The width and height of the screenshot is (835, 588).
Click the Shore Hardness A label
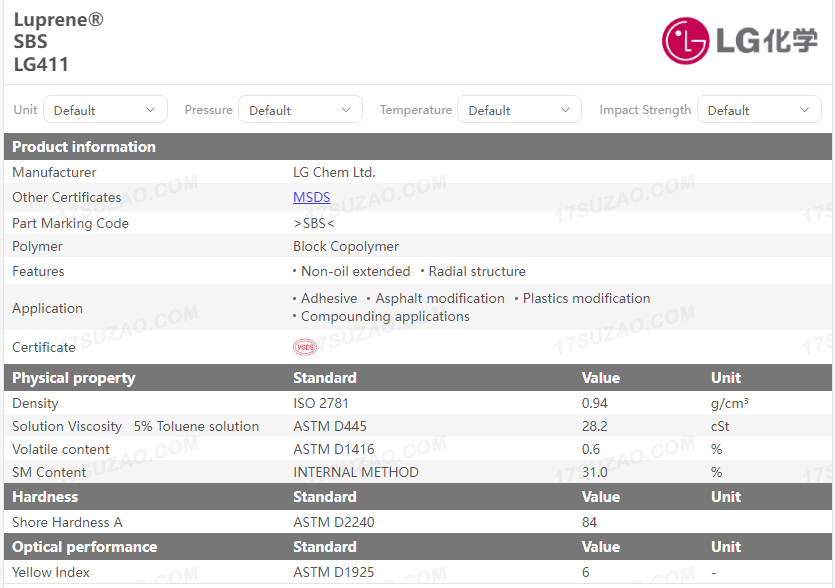coord(67,522)
